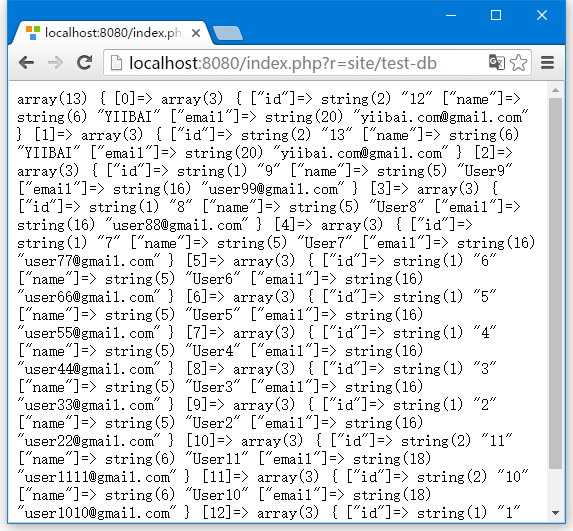Click the forward navigation arrow
Viewport: 573px width, 531px height.
point(55,63)
